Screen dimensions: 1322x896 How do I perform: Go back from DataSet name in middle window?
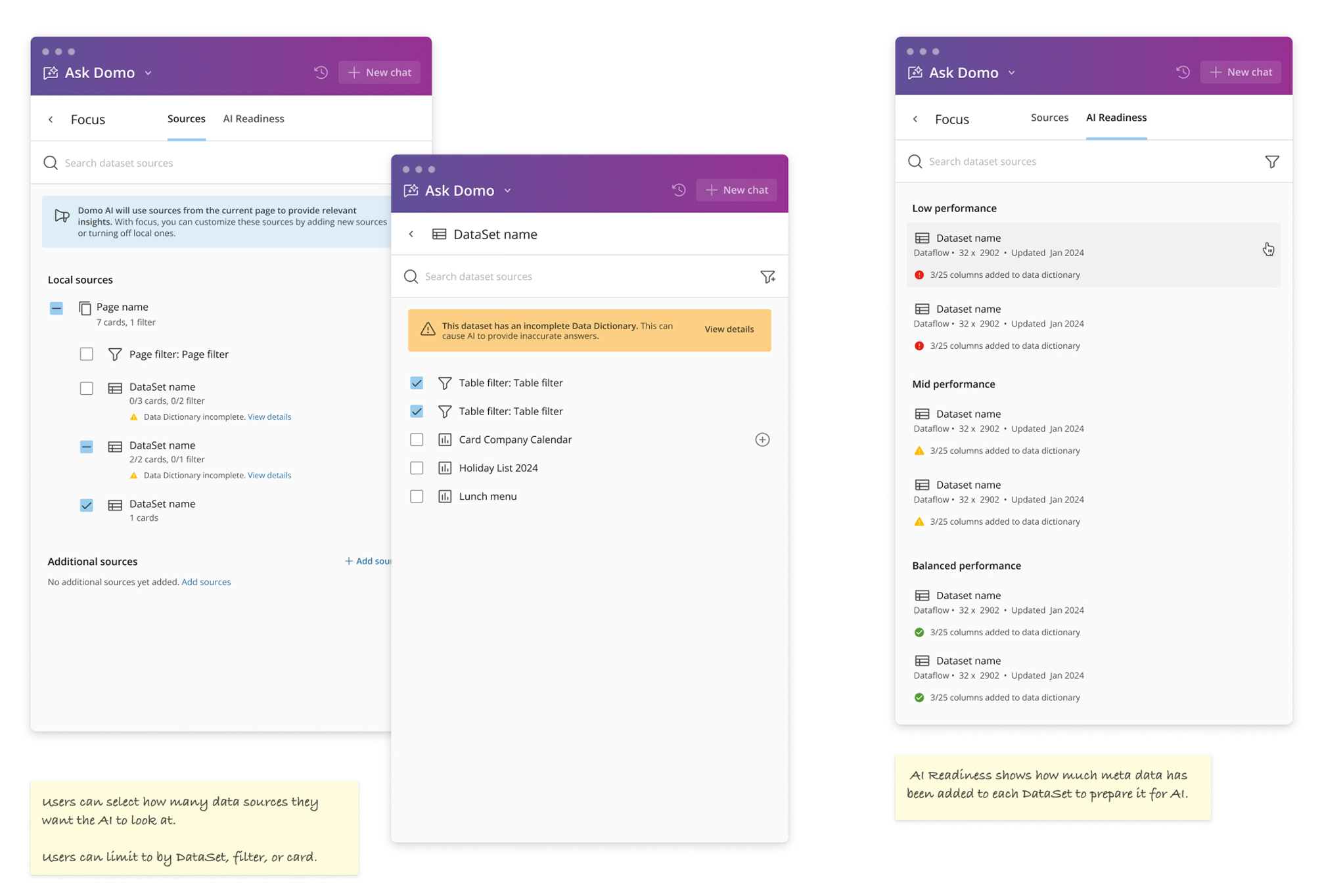(411, 235)
